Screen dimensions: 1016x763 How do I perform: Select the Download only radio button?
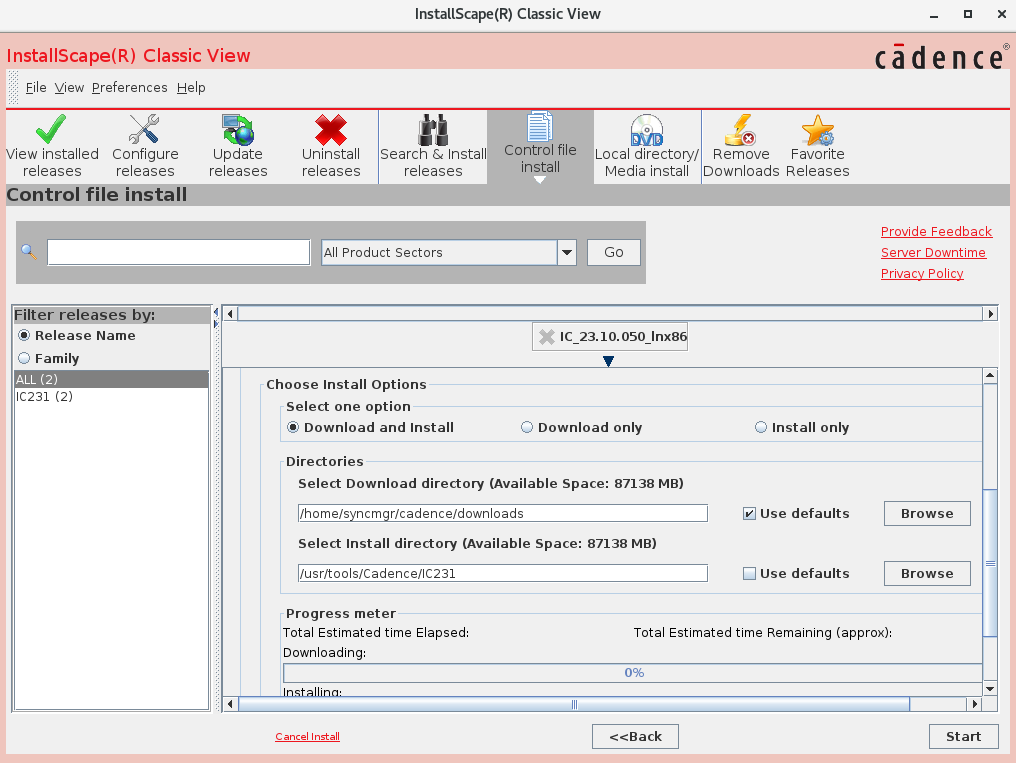tap(527, 427)
